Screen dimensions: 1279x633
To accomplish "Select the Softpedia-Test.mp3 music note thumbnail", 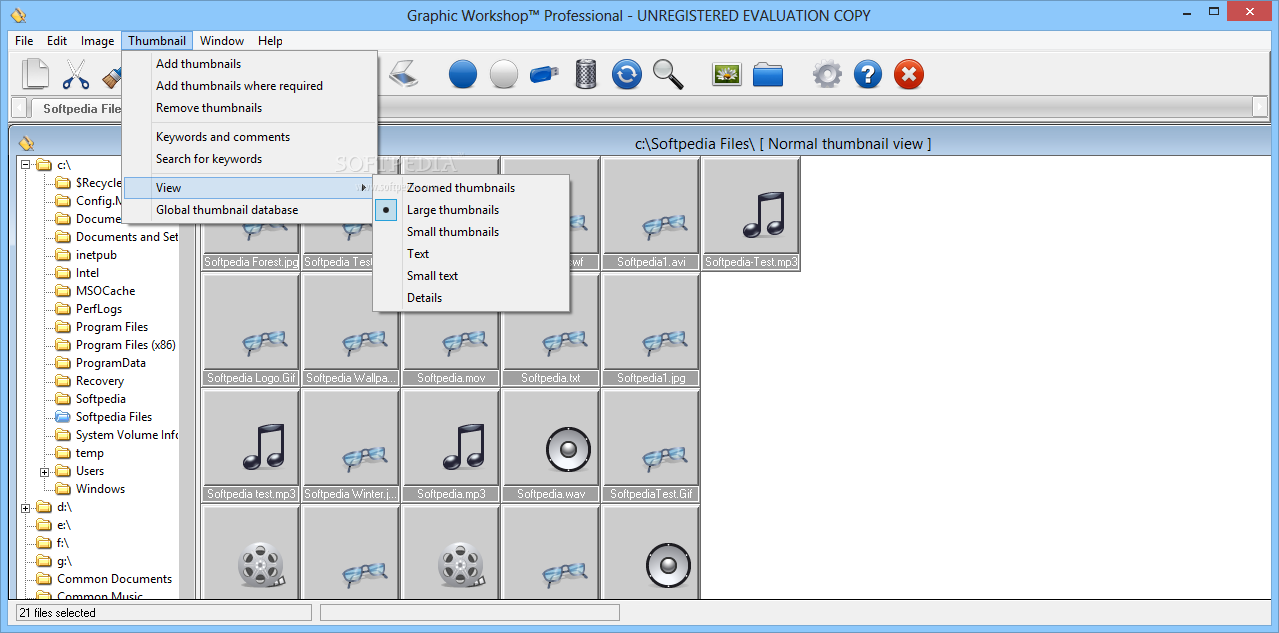I will (x=751, y=213).
